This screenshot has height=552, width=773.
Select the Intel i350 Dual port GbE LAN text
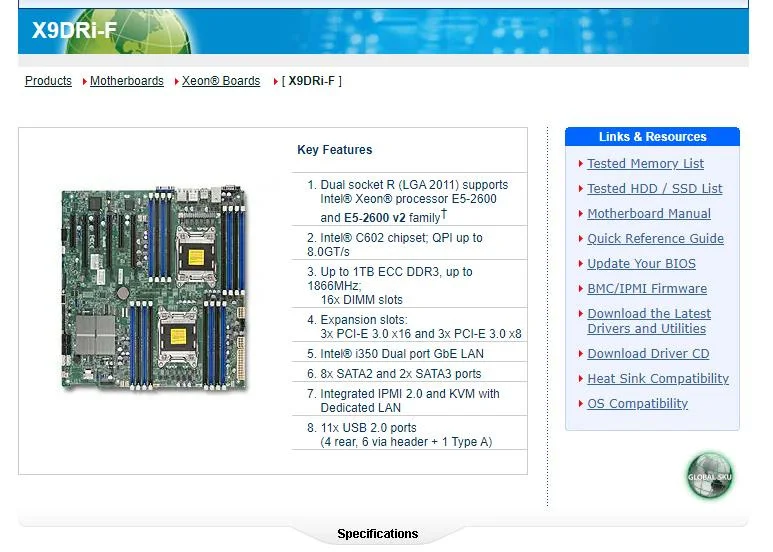395,353
